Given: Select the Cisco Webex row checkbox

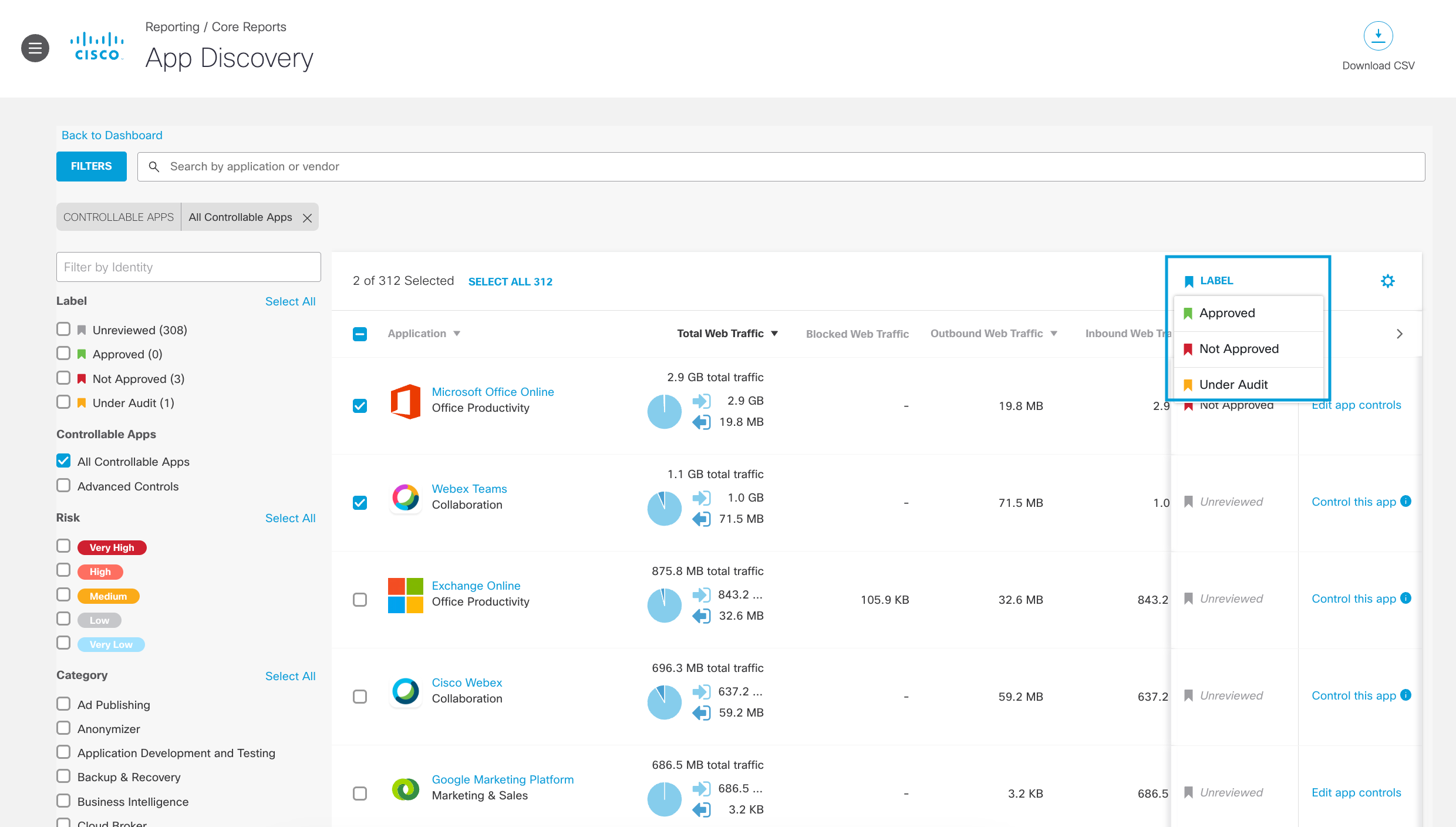Looking at the screenshot, I should [x=360, y=697].
